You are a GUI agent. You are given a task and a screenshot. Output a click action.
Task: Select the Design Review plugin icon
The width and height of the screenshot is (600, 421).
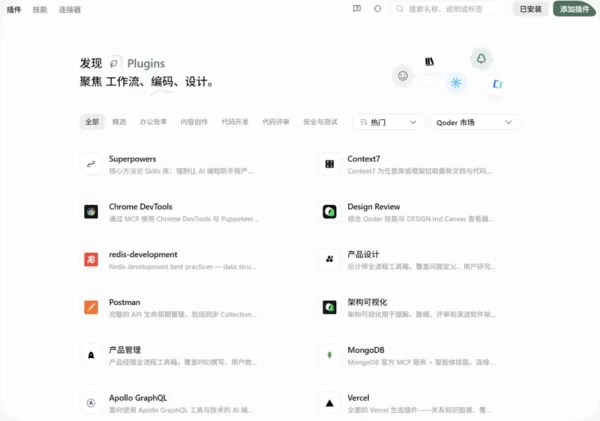point(329,212)
